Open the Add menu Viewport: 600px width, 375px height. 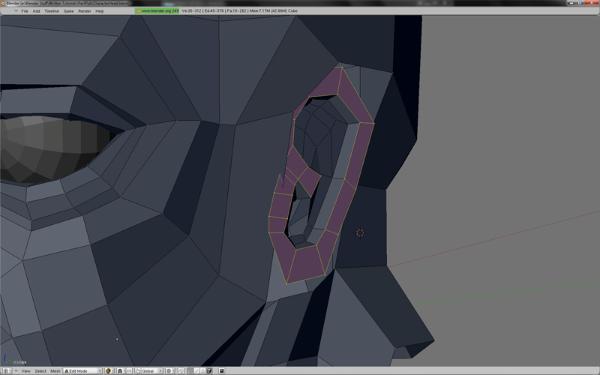[36, 11]
